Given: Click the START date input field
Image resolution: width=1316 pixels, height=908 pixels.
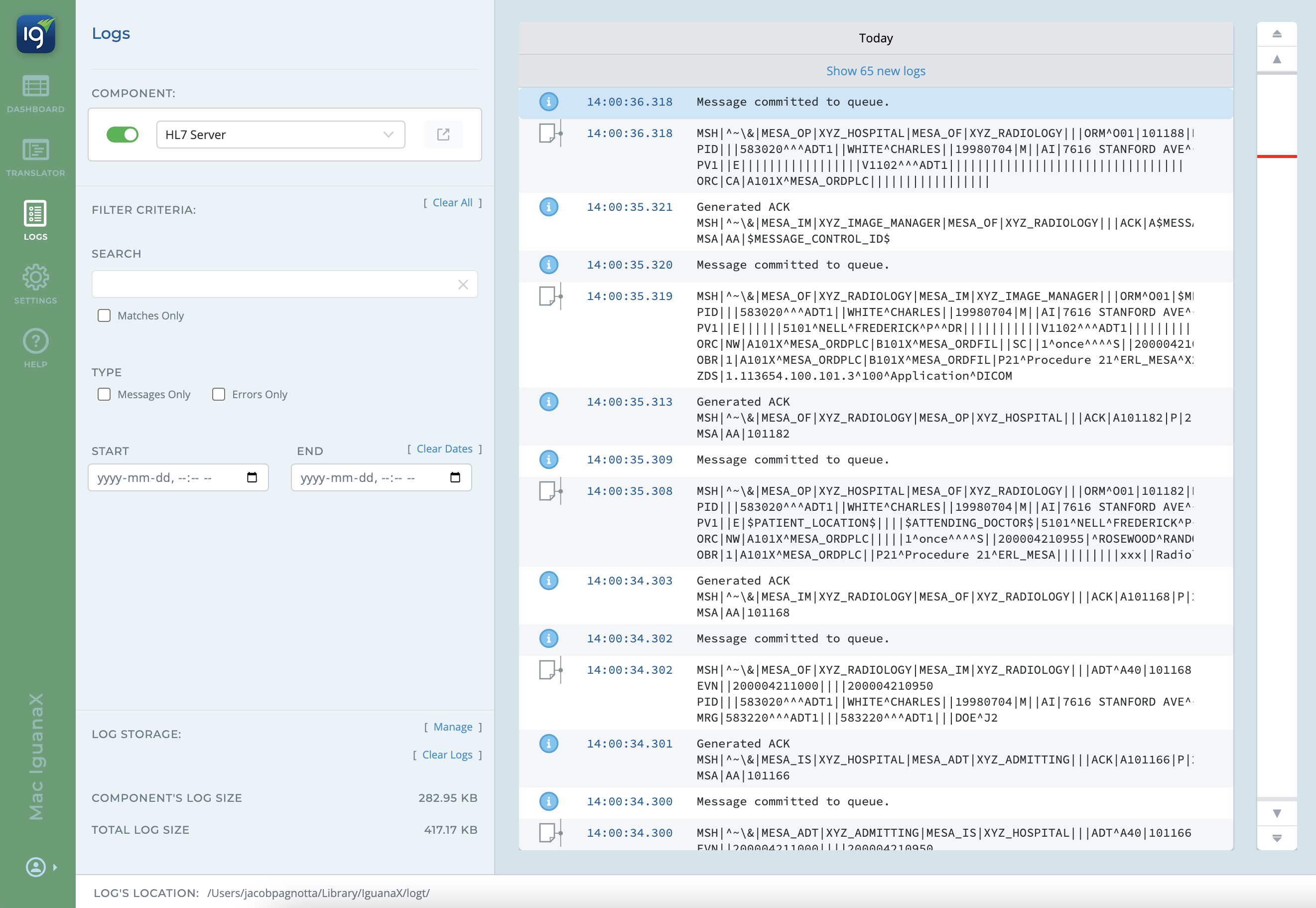Looking at the screenshot, I should [x=178, y=477].
